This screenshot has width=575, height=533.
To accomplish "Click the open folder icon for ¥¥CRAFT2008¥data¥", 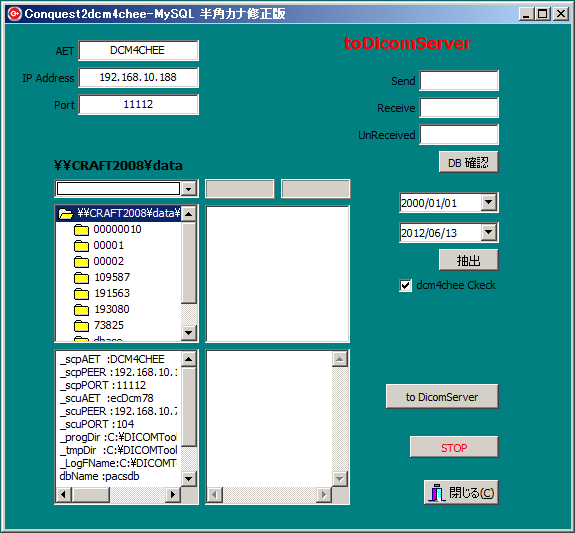I will [x=66, y=213].
